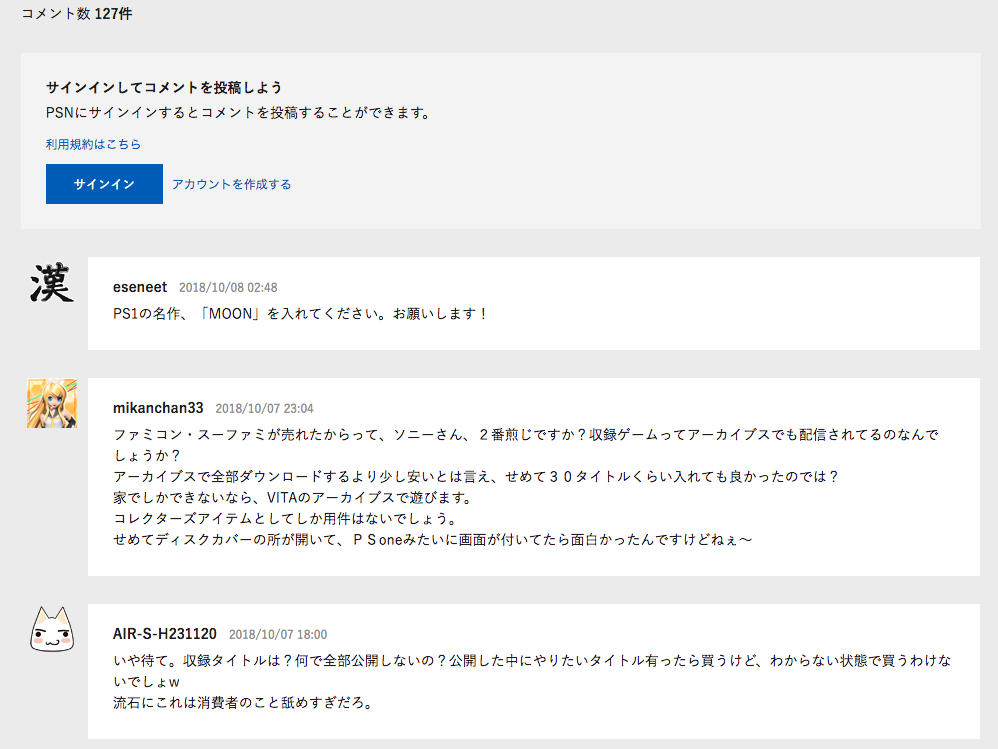Click the line コレクターズアイテムとしてしか用件はないでしょう。
This screenshot has width=998, height=749.
(286, 519)
